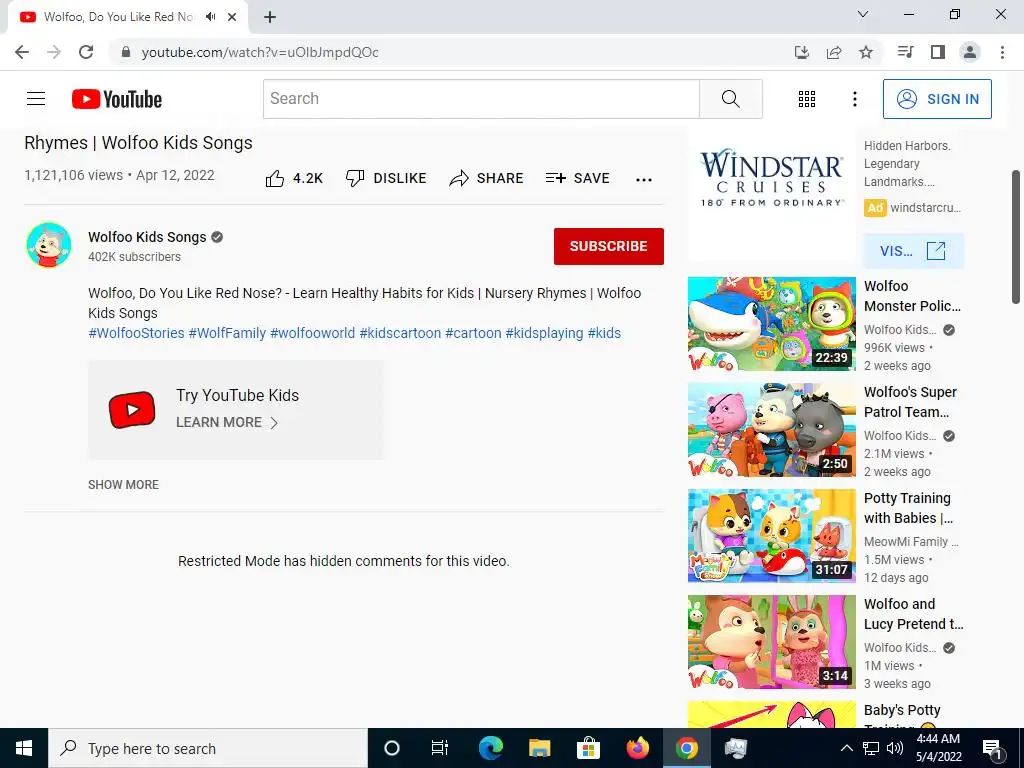Open Wolfoo and Lucy Pretend thumbnail

tap(771, 641)
